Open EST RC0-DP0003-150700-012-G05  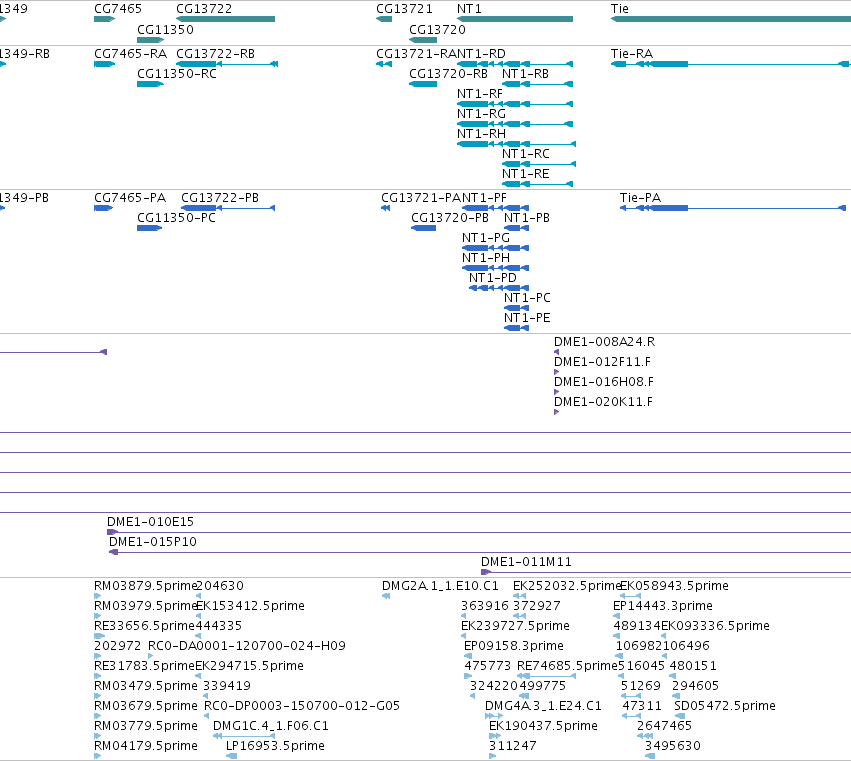tap(302, 706)
